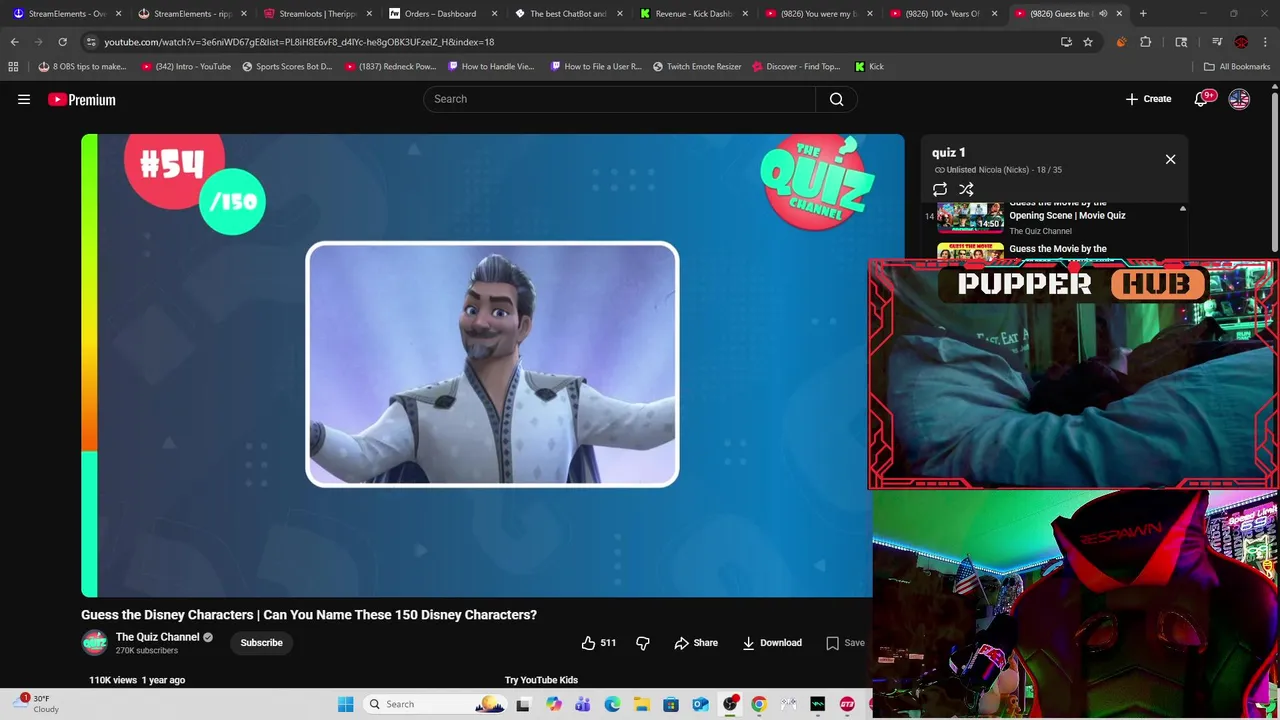
Task: Mute the audio on the active tab
Action: [1103, 14]
